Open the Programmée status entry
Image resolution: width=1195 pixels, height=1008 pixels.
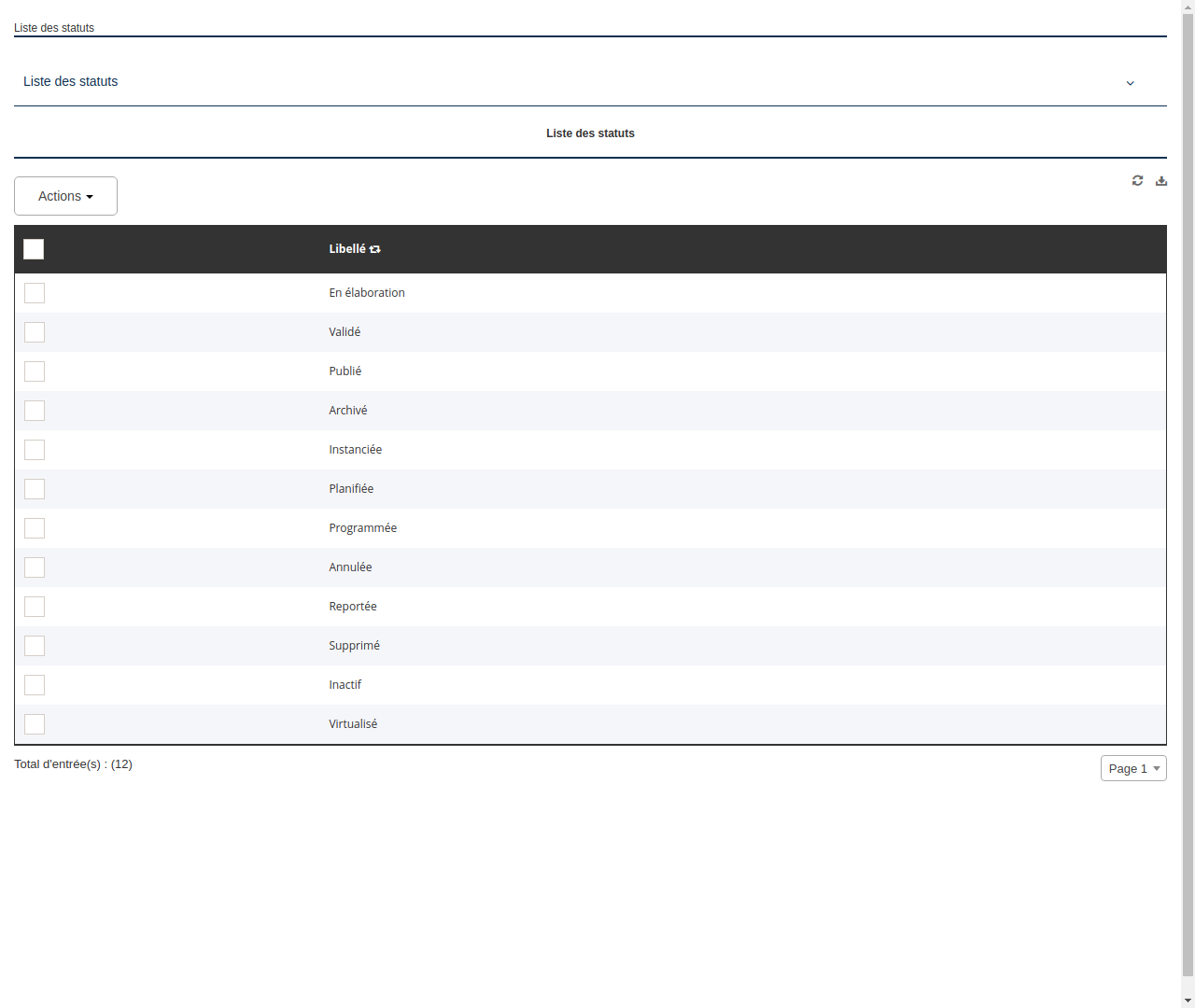point(362,527)
